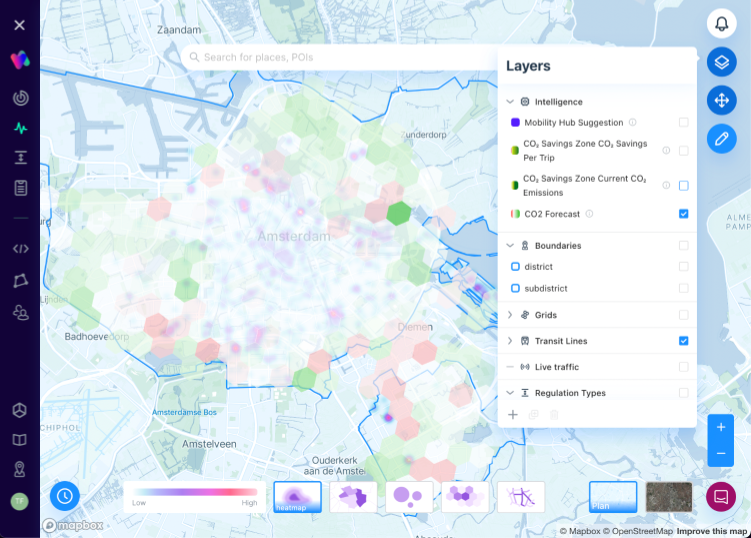Open the notifications bell

point(721,24)
